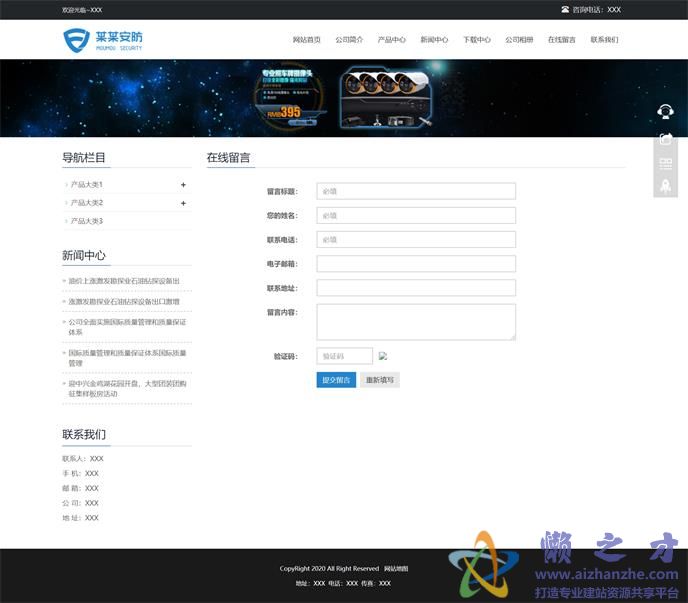Click the 联系地址 input field

click(x=416, y=288)
